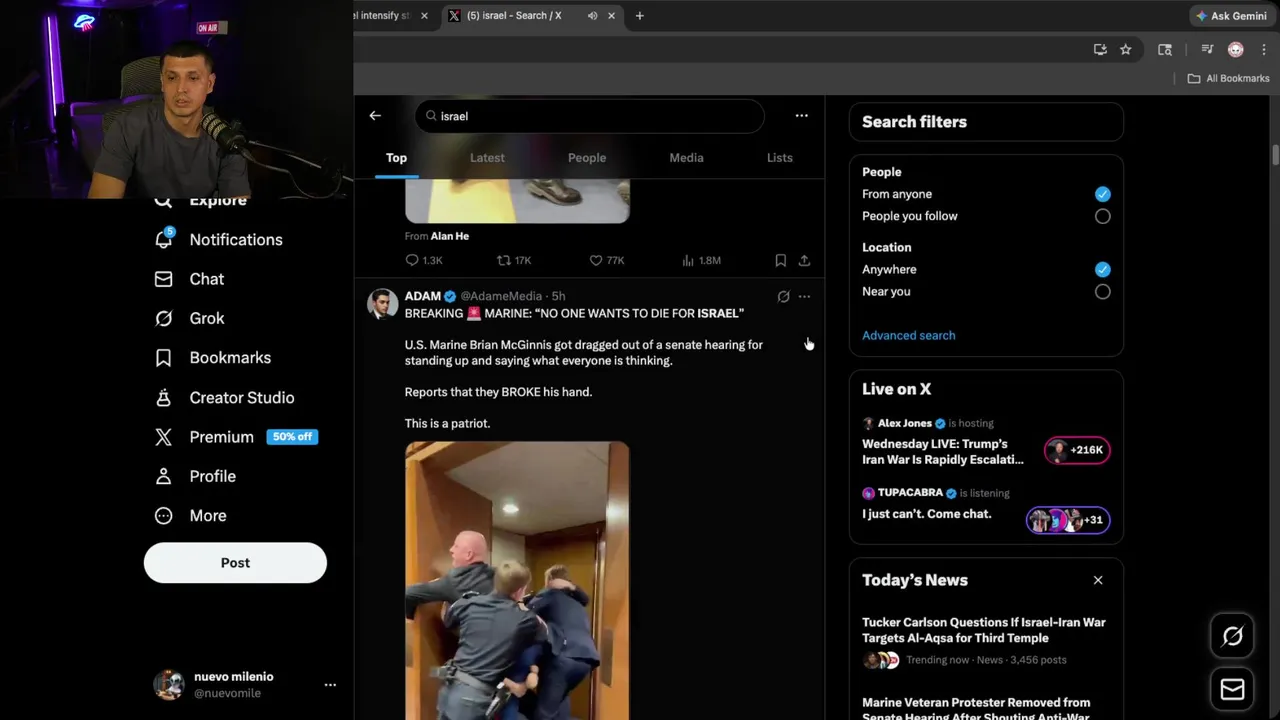Click the Ask Gemini button in Chrome

[x=1231, y=16]
